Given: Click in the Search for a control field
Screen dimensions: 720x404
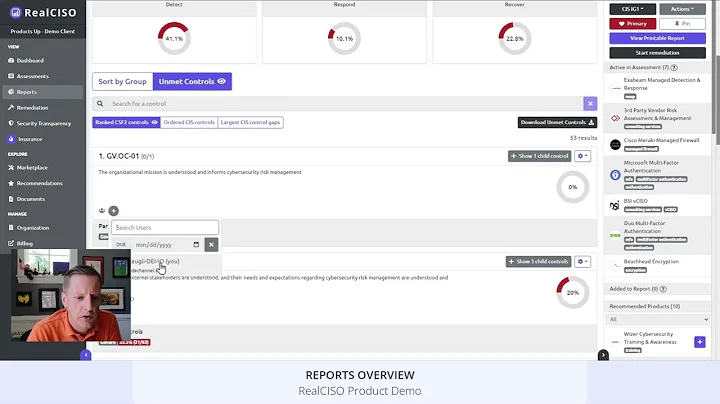Looking at the screenshot, I should tap(344, 104).
